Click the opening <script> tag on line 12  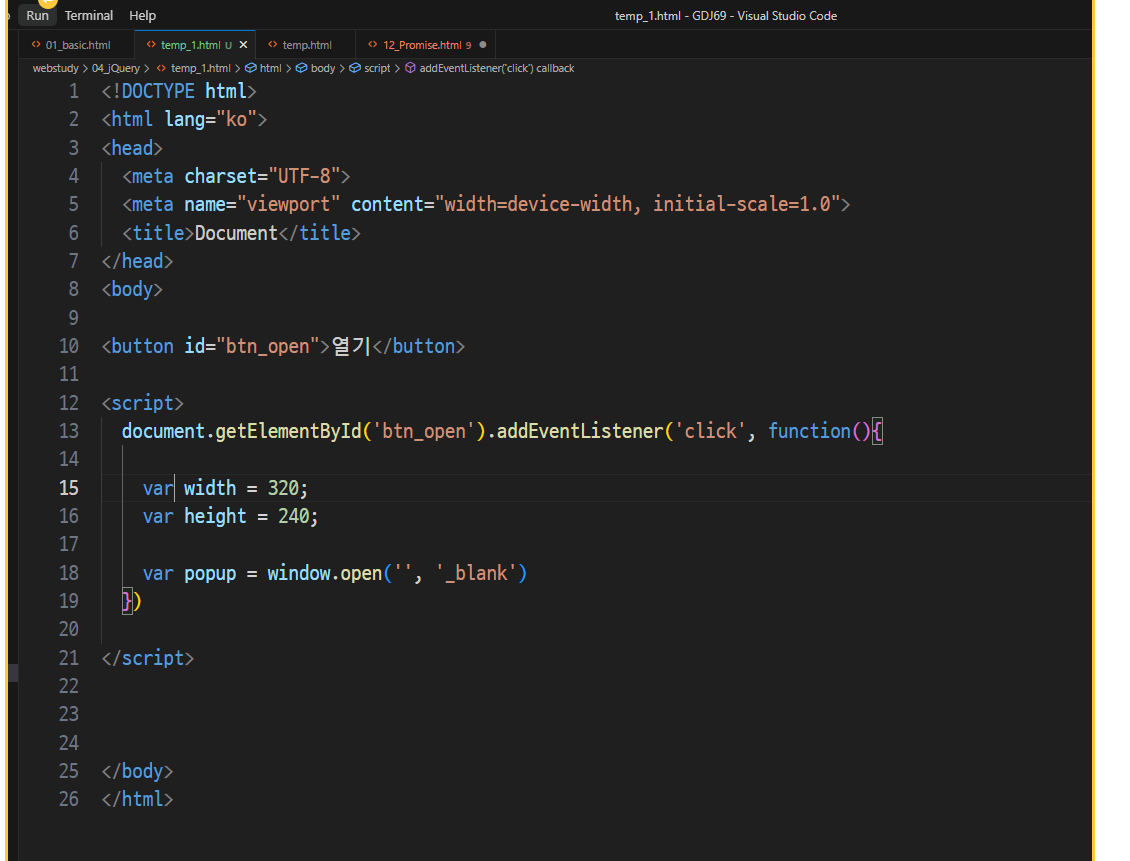click(143, 403)
